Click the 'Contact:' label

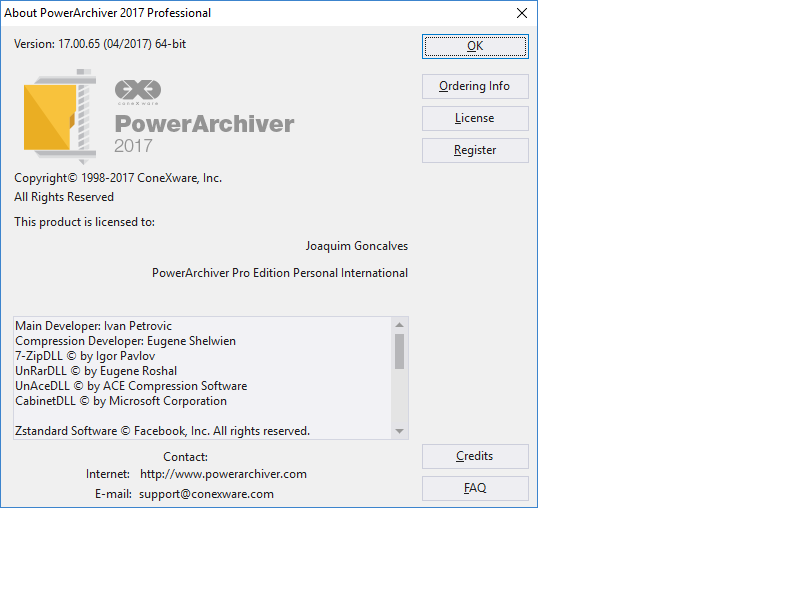(x=185, y=457)
